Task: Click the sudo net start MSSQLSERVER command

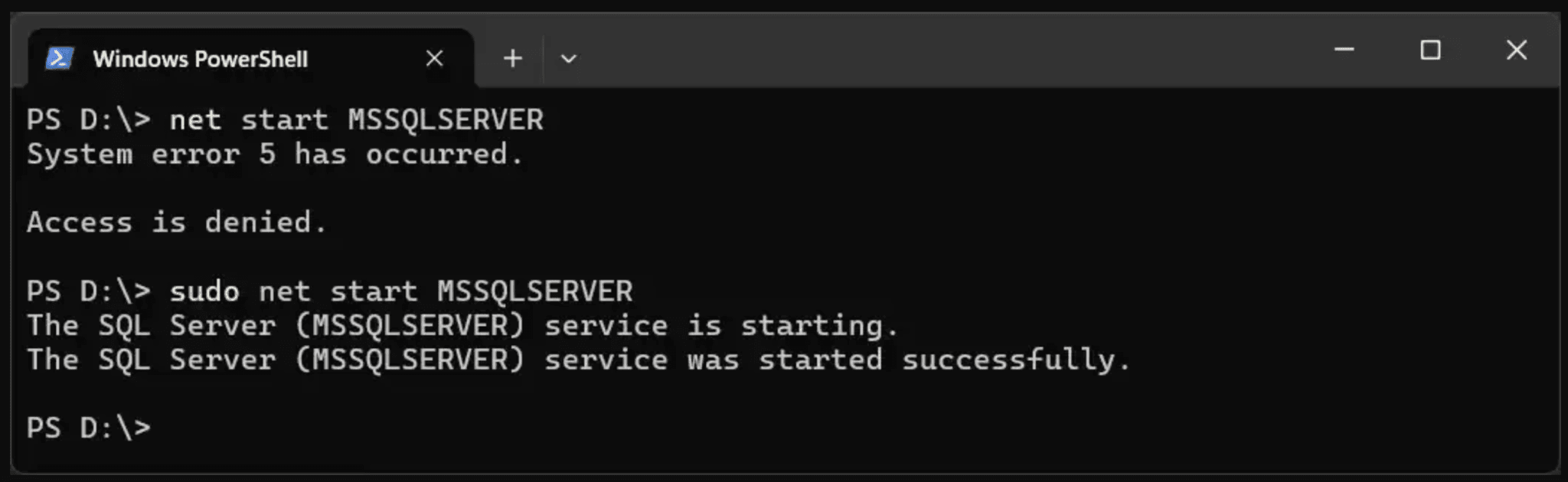Action: click(x=401, y=291)
